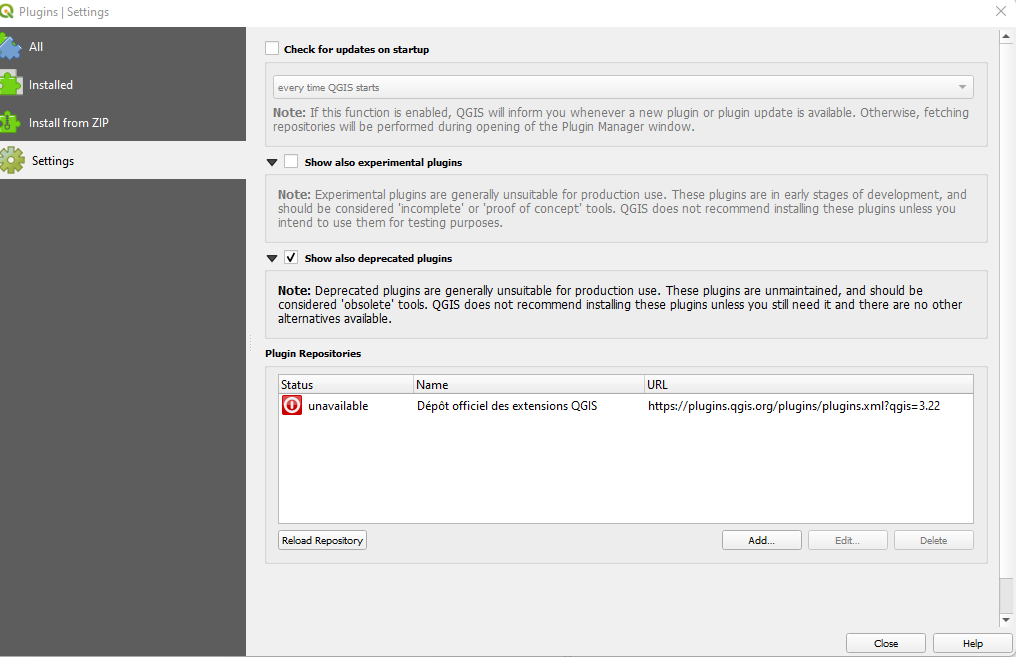Click the Edit... repository button
This screenshot has width=1016, height=657.
(848, 540)
